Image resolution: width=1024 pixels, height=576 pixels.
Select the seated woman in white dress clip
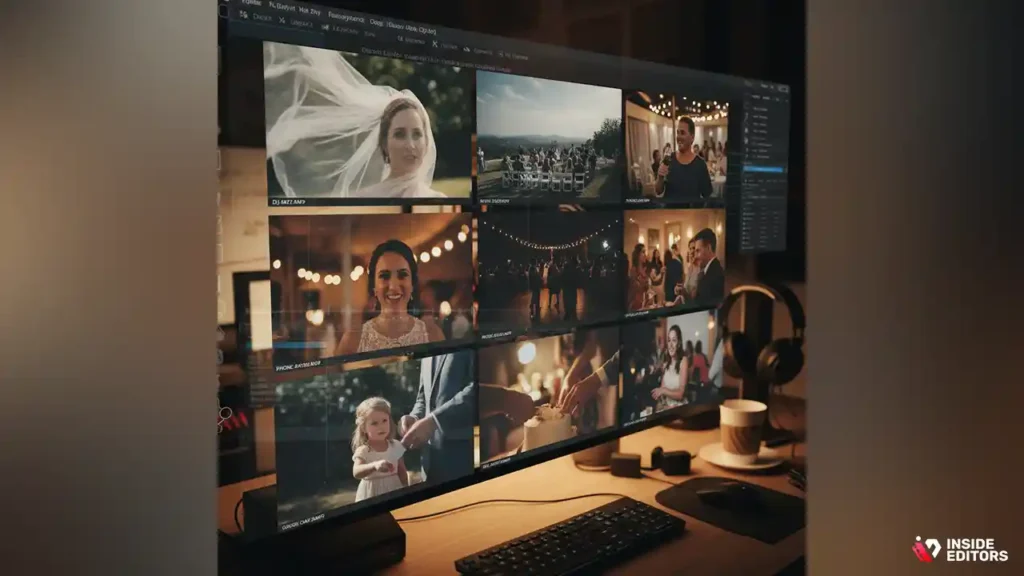[671, 368]
